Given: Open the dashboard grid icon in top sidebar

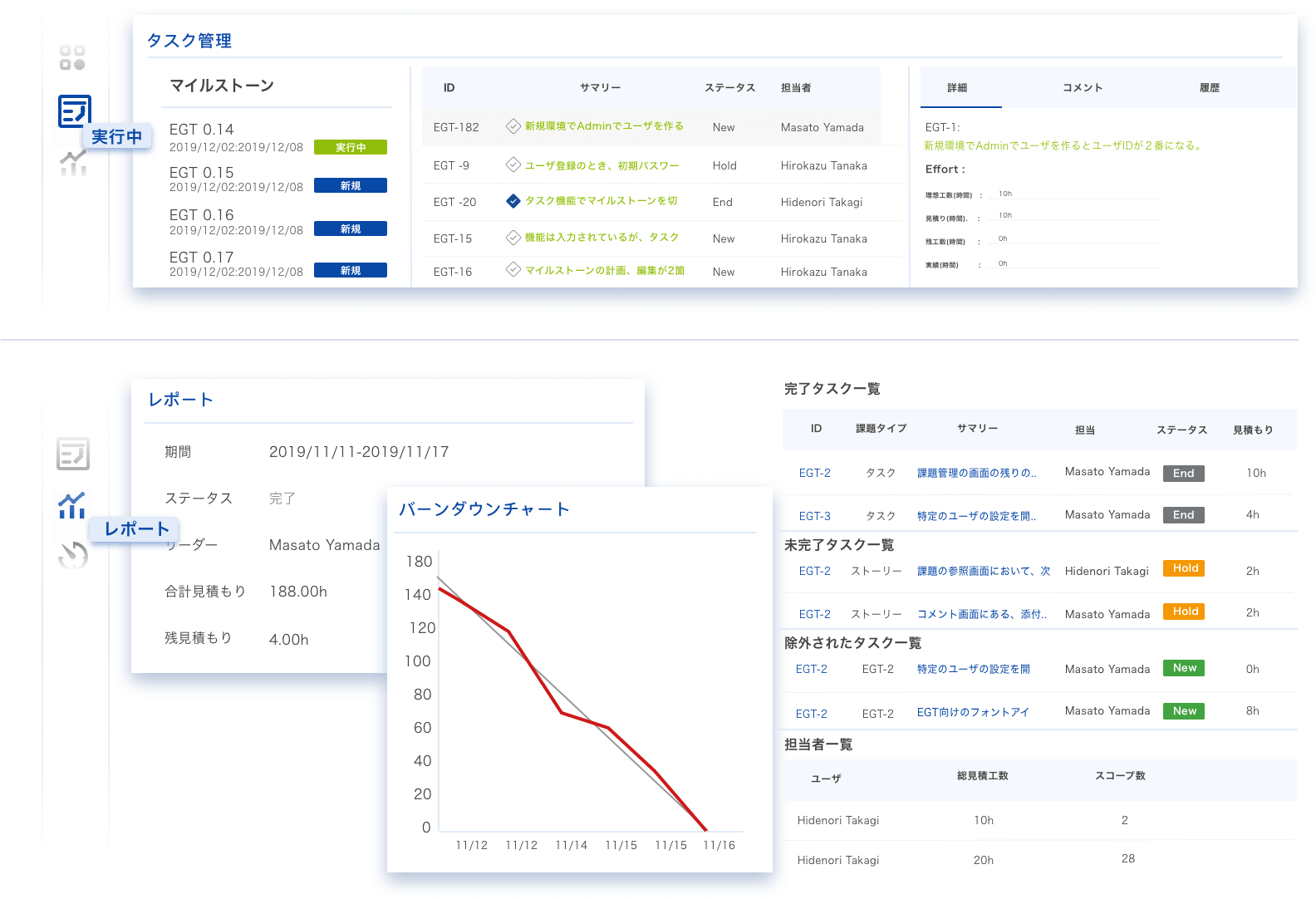Looking at the screenshot, I should pos(72,58).
